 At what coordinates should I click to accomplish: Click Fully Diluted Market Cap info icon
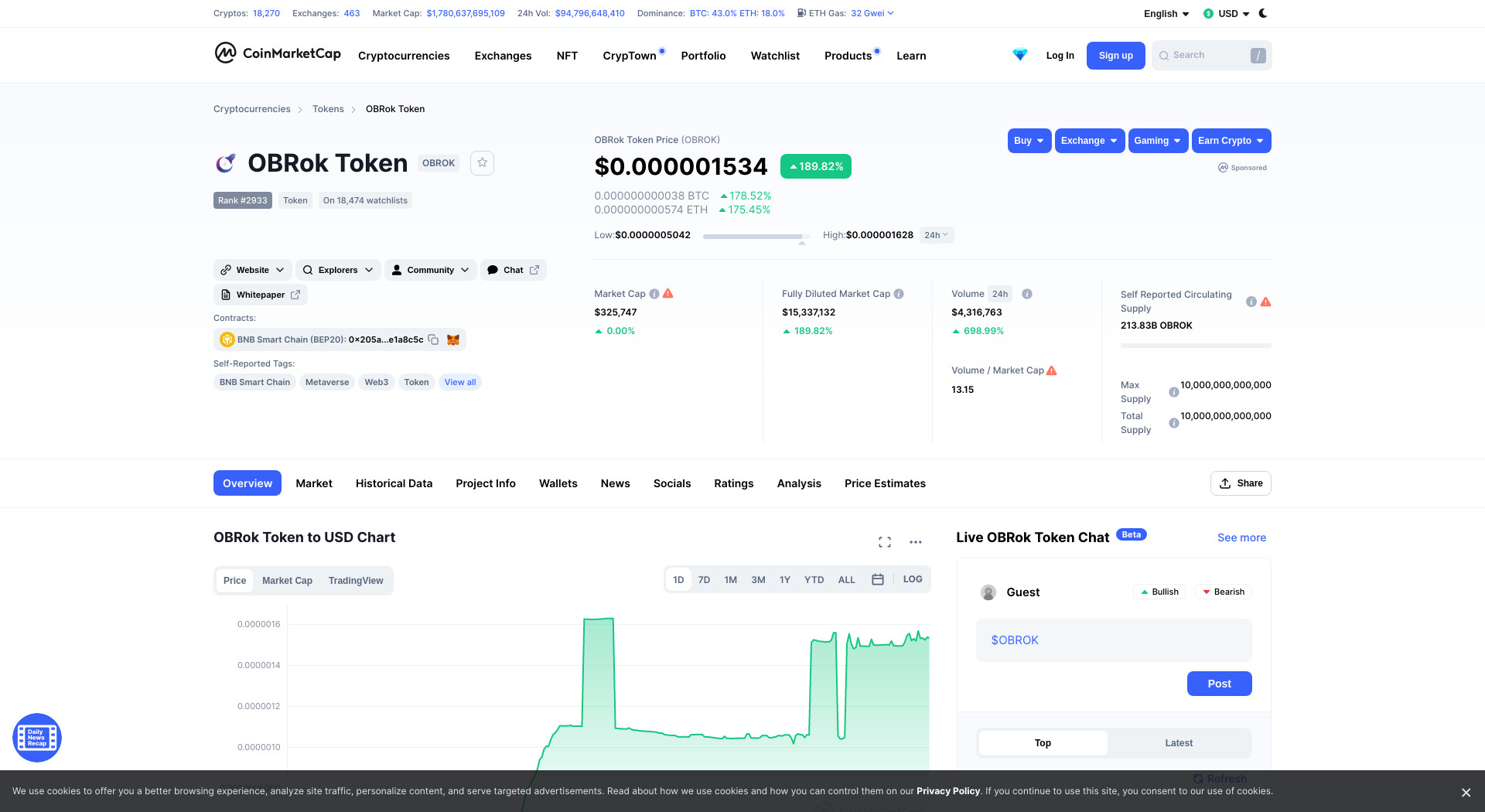click(899, 294)
